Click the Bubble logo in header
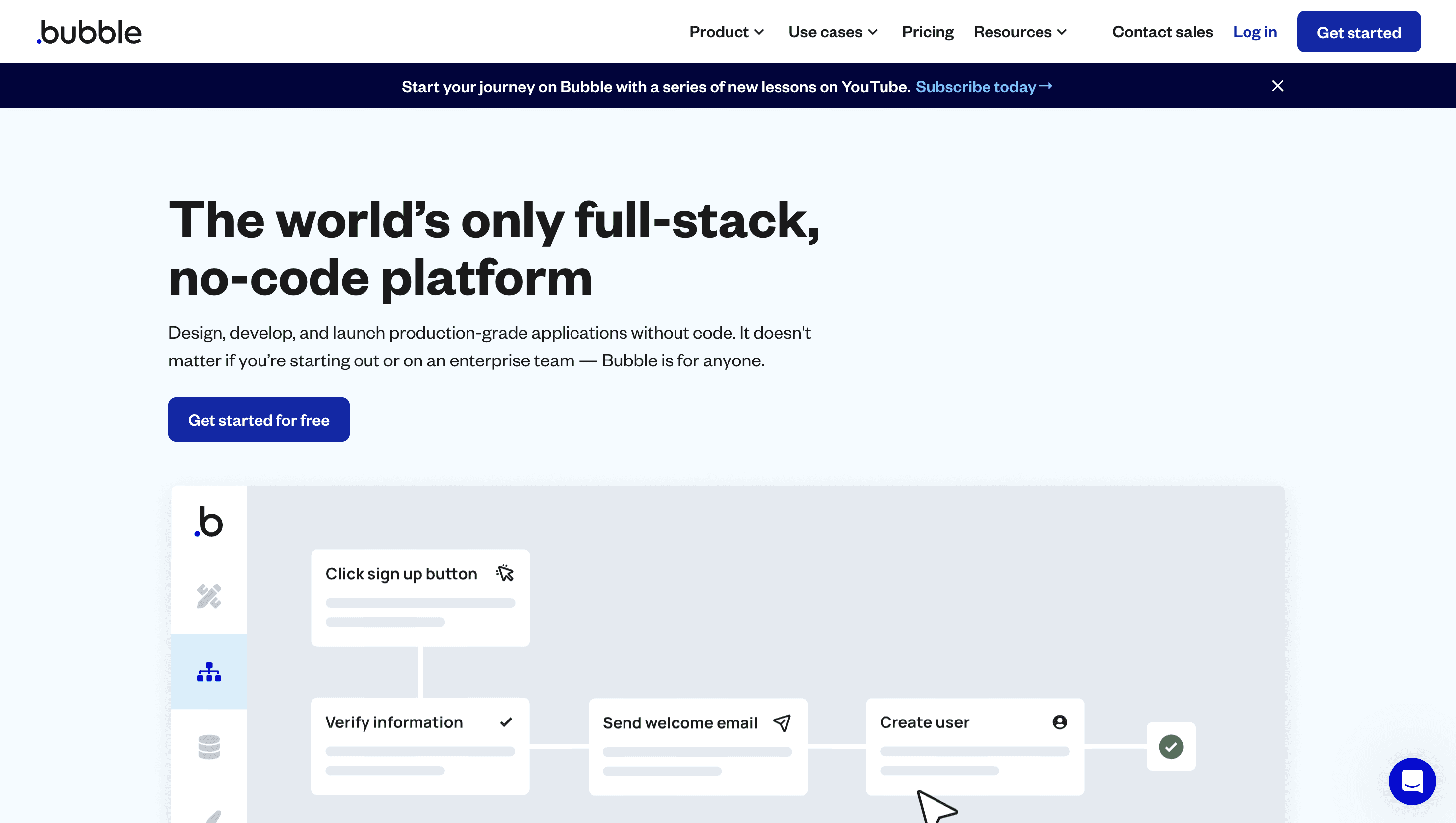 (x=89, y=32)
